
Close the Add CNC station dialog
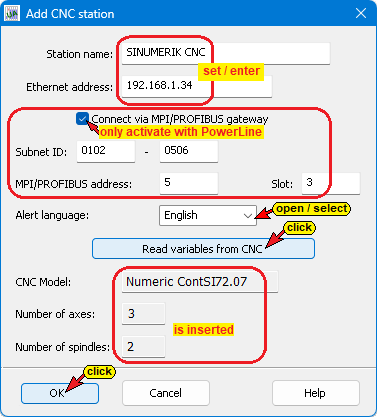(361, 13)
